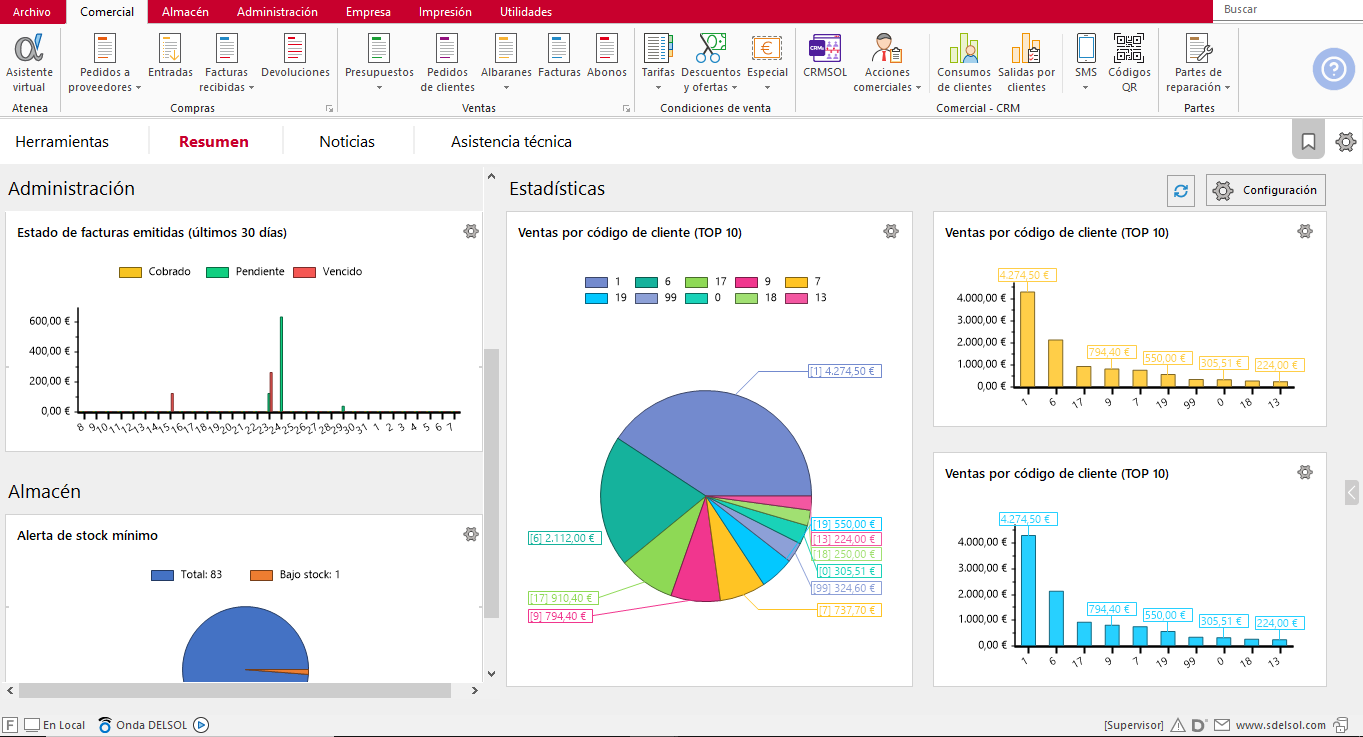Image resolution: width=1363 pixels, height=737 pixels.
Task: Expand Descuentos y ofertas dropdown arrow
Action: (735, 88)
